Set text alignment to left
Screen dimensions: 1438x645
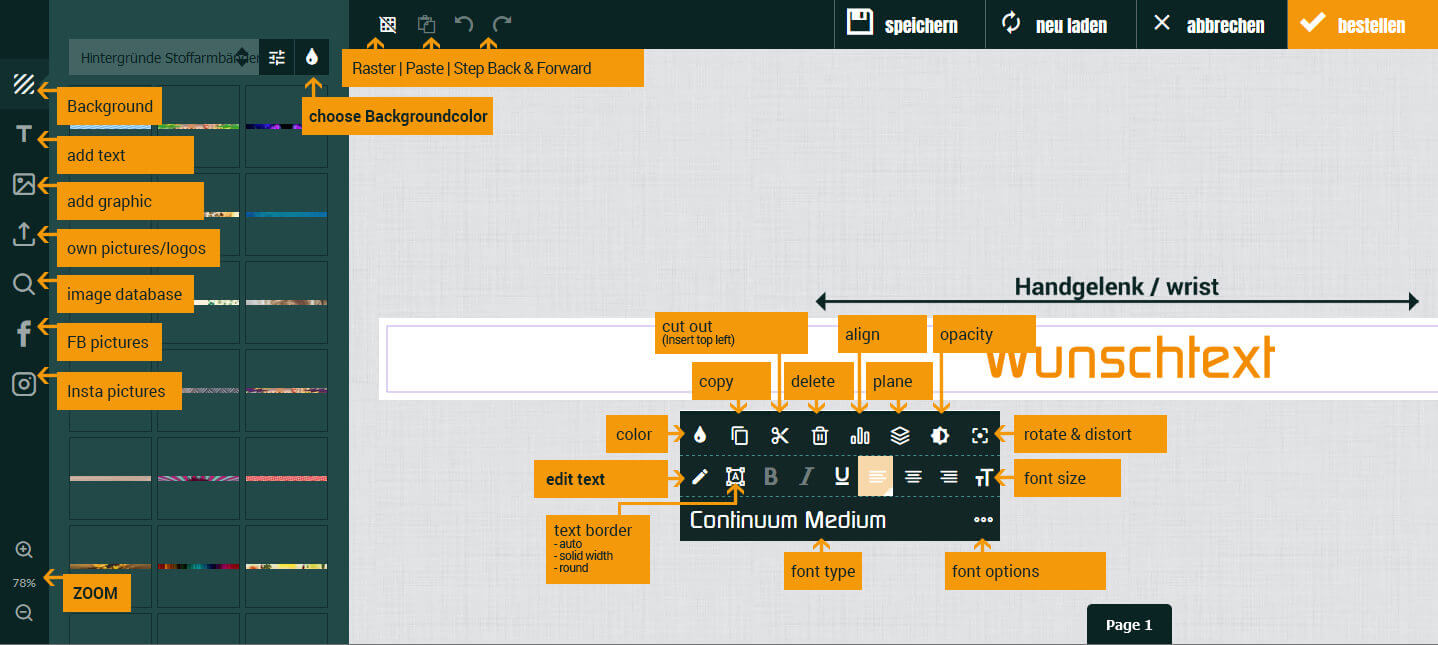(x=876, y=477)
